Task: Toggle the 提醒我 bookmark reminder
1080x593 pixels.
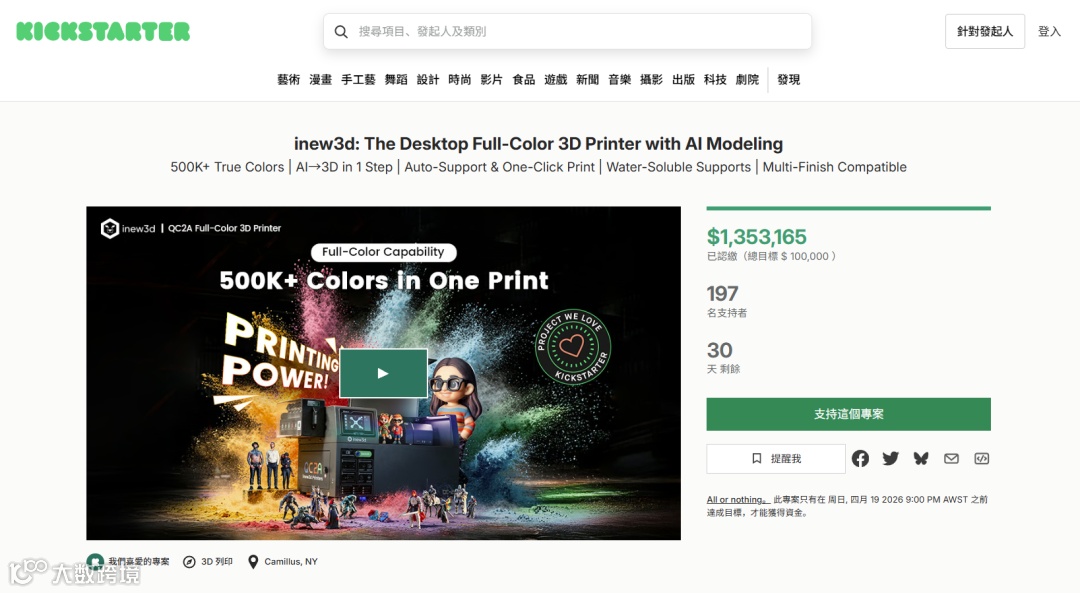Action: (x=776, y=459)
